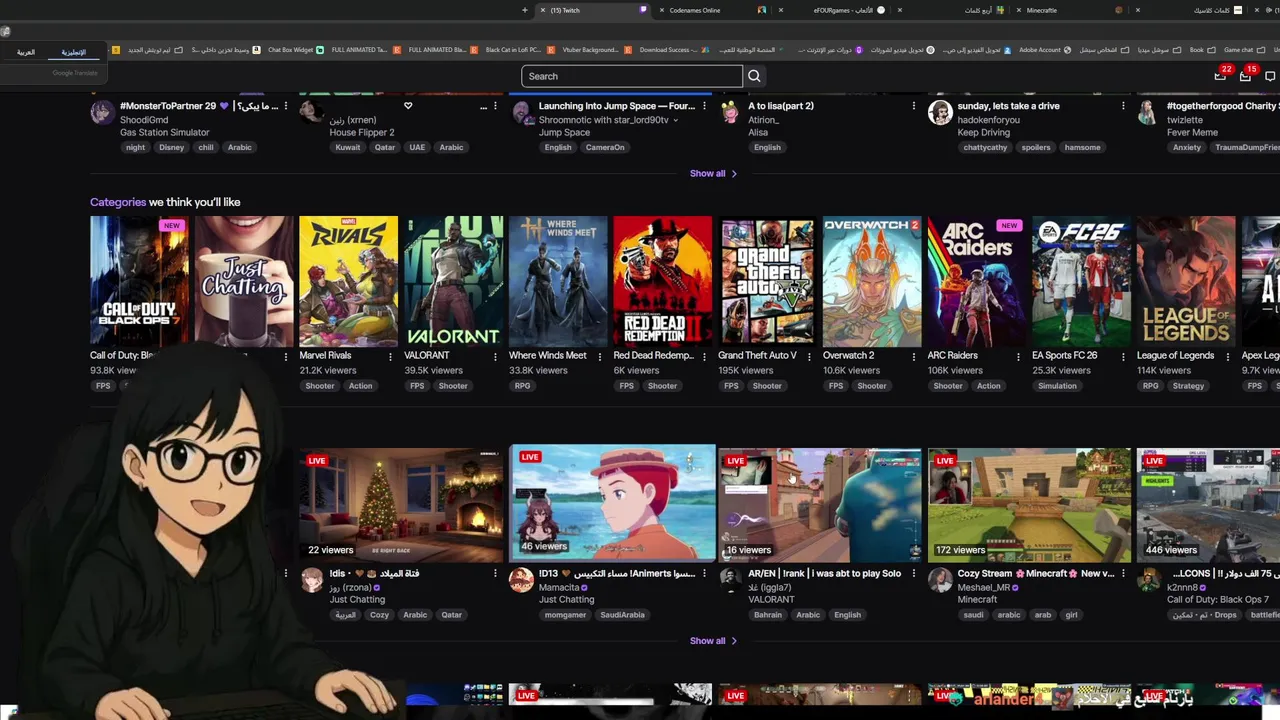Open rzona's channel avatar

tap(312, 580)
